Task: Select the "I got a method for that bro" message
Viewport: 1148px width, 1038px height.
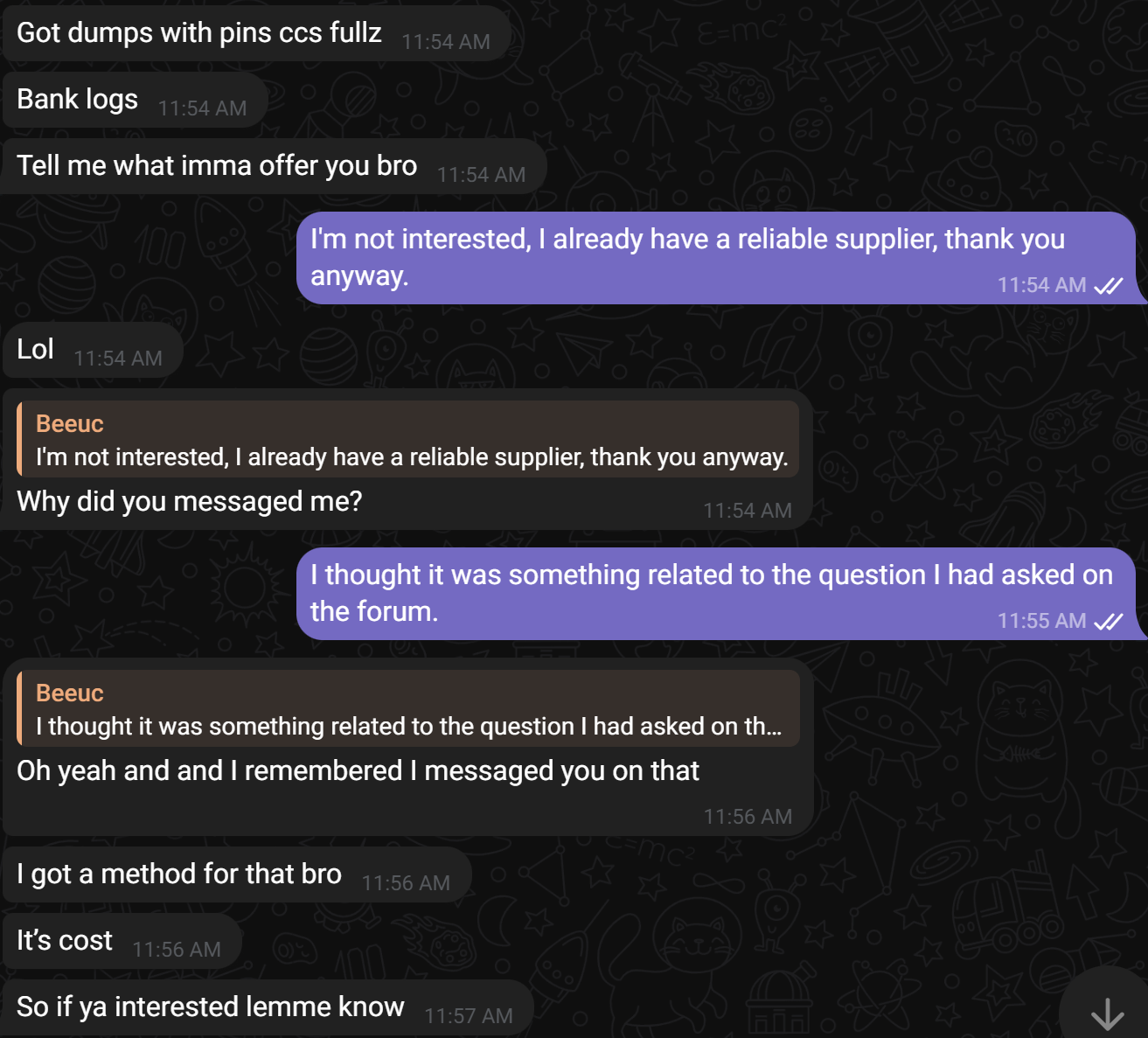Action: coord(179,874)
